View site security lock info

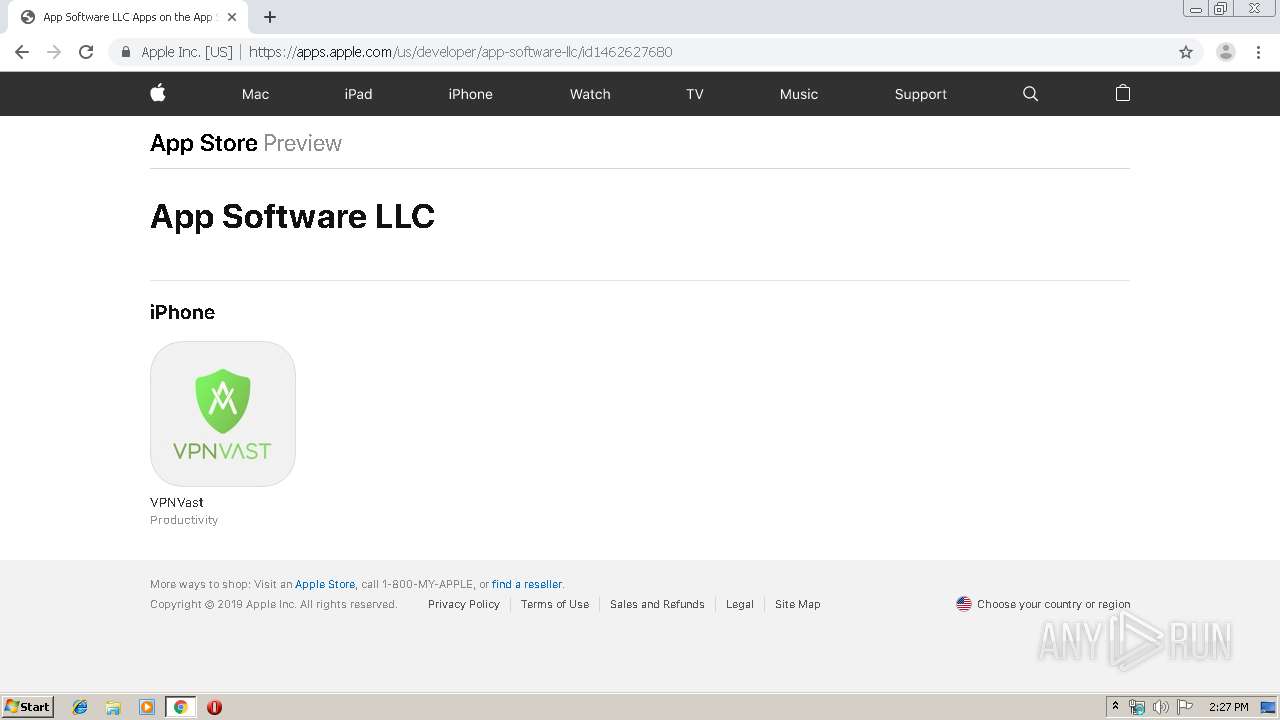click(x=125, y=52)
